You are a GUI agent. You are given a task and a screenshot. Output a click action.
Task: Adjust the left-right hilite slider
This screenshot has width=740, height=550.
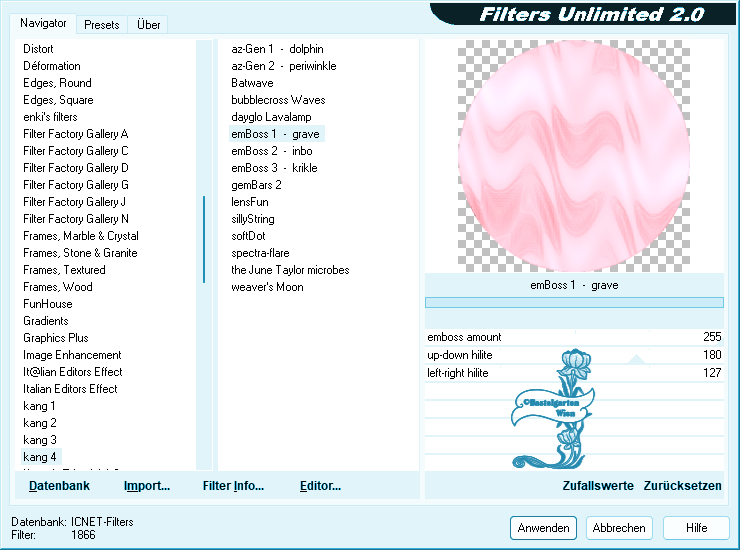tap(574, 373)
